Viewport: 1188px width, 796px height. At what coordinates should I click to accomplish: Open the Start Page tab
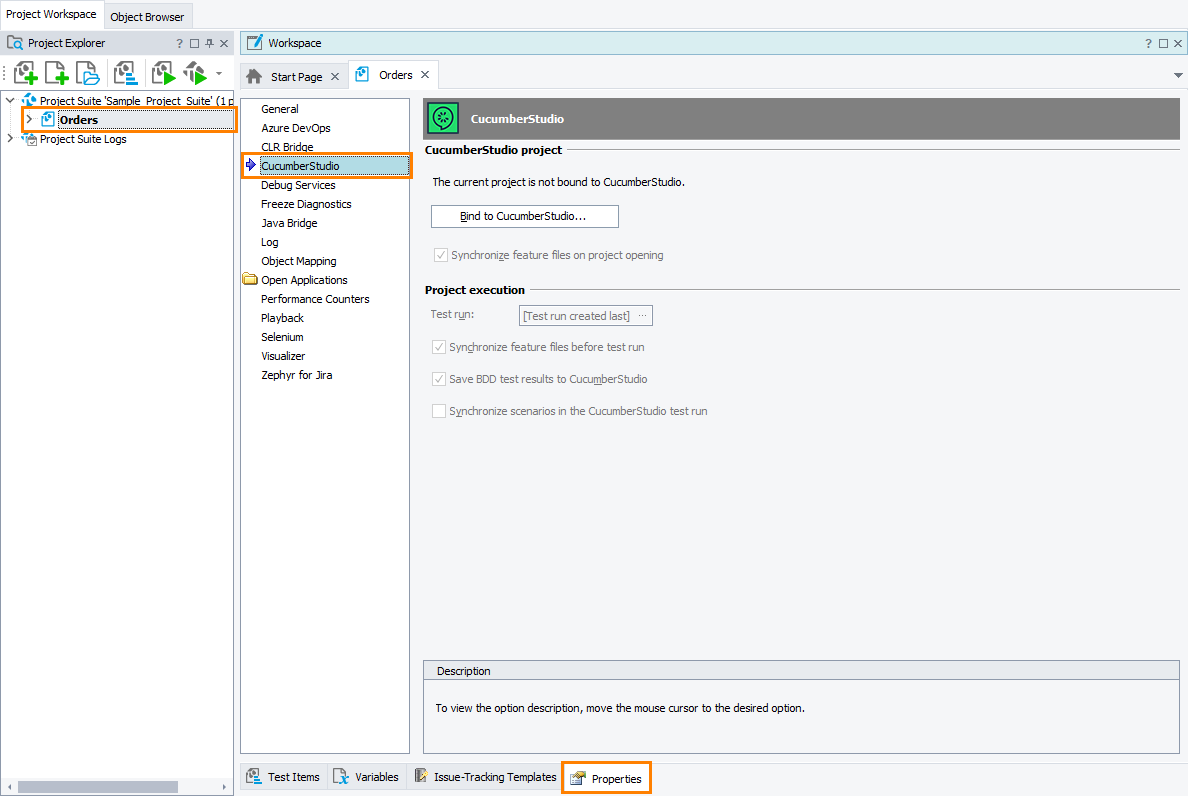tap(296, 76)
